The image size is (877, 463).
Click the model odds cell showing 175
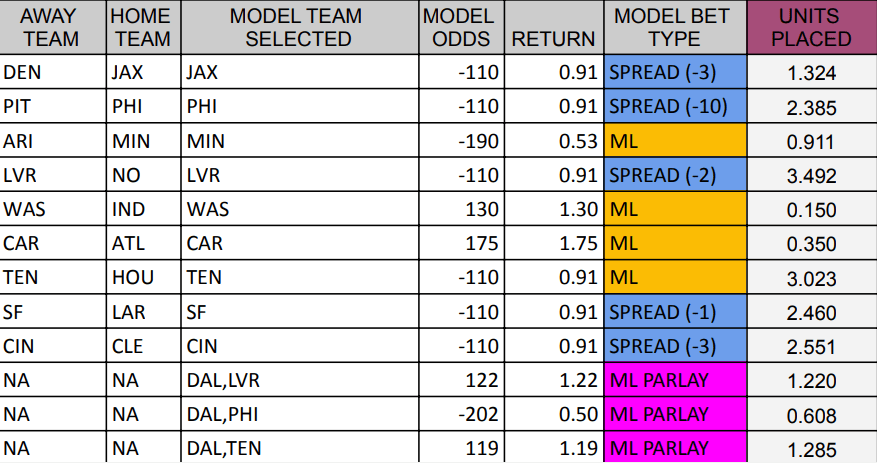click(x=459, y=244)
